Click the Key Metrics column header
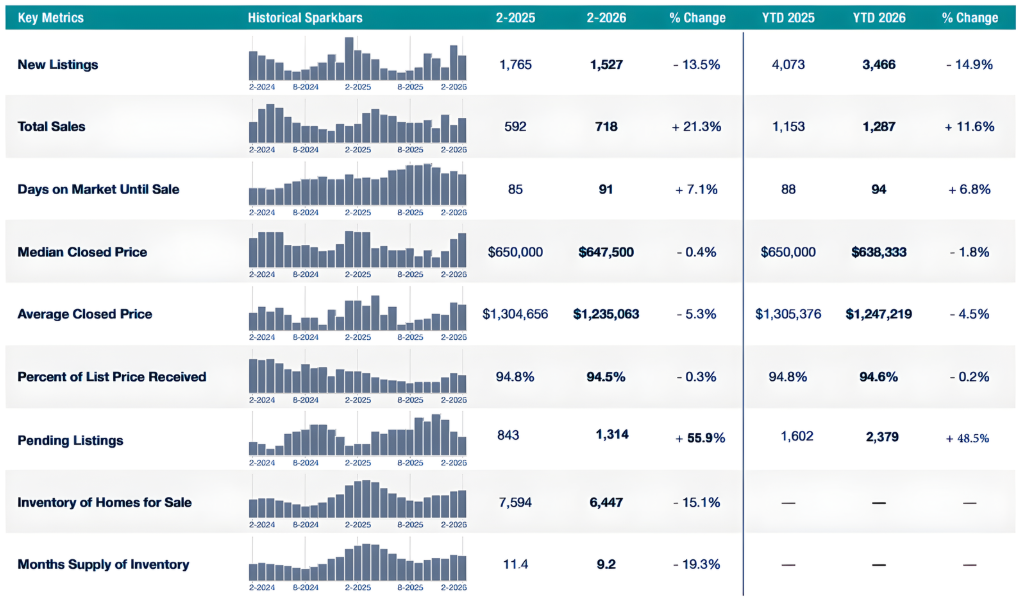This screenshot has height=608, width=1021. pyautogui.click(x=51, y=18)
